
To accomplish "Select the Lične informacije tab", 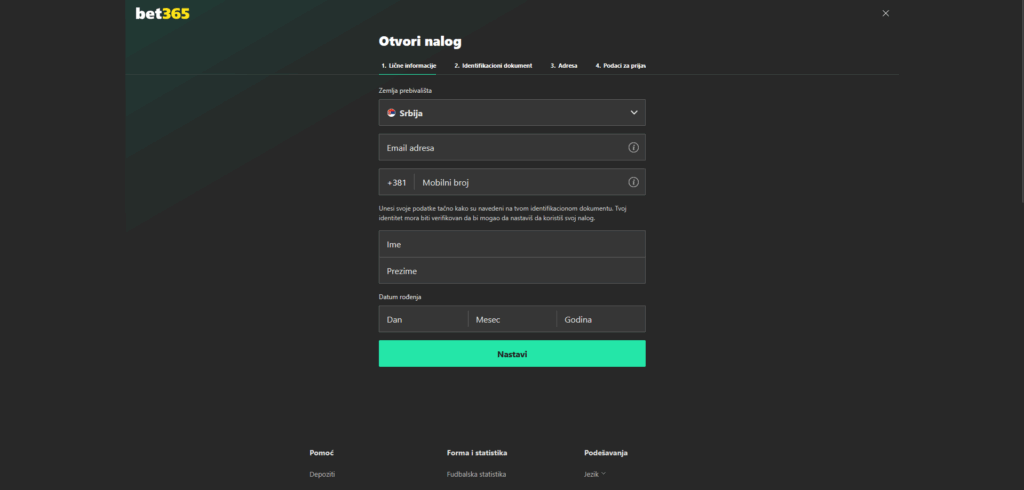I will [x=408, y=66].
